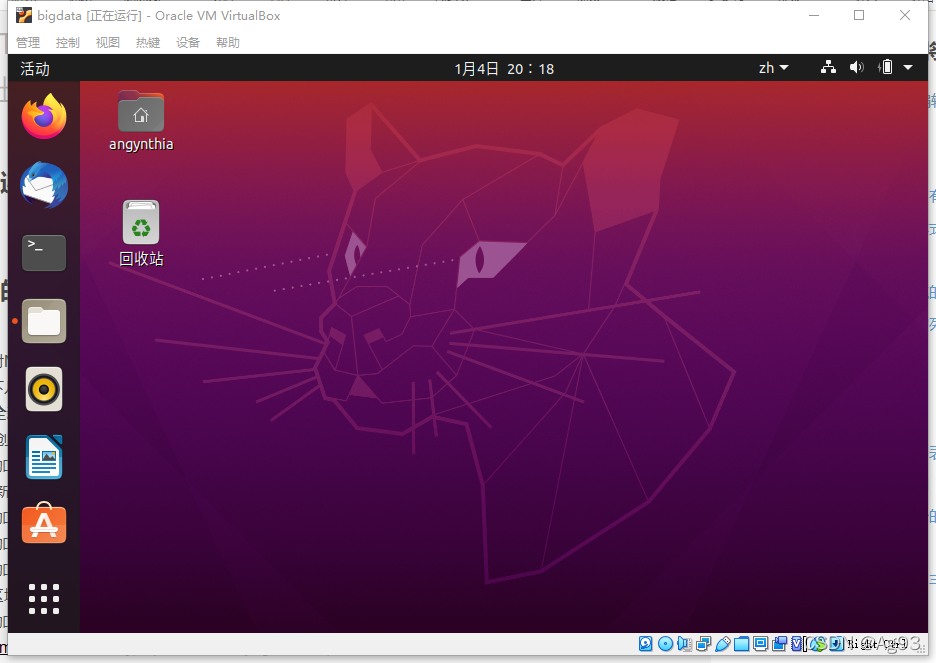This screenshot has height=663, width=936.
Task: Click VirtualBox hard disk activity status icon
Action: coord(645,643)
